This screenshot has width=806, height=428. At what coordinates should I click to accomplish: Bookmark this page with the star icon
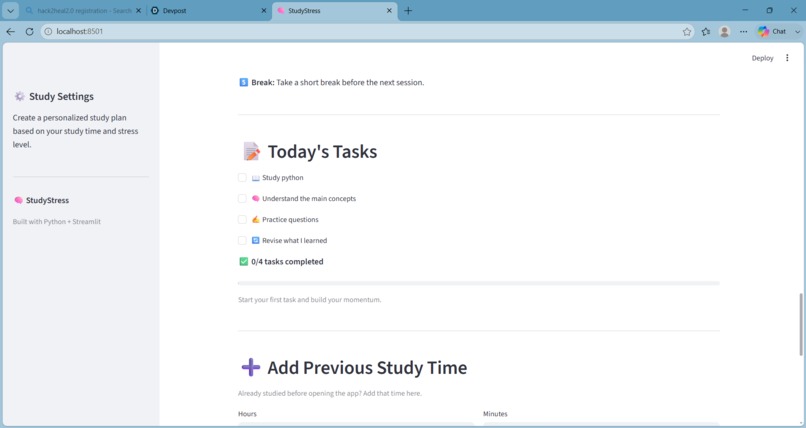(687, 32)
